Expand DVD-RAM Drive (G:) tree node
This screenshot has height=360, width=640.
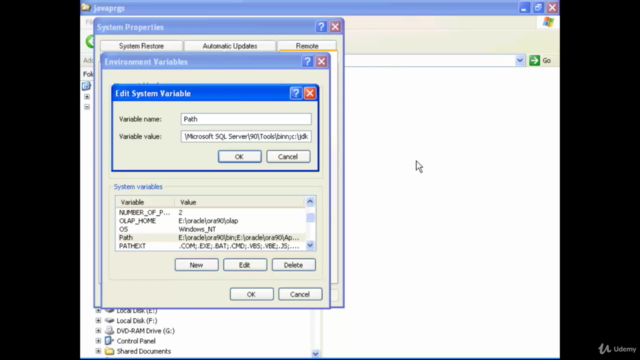click(98, 331)
